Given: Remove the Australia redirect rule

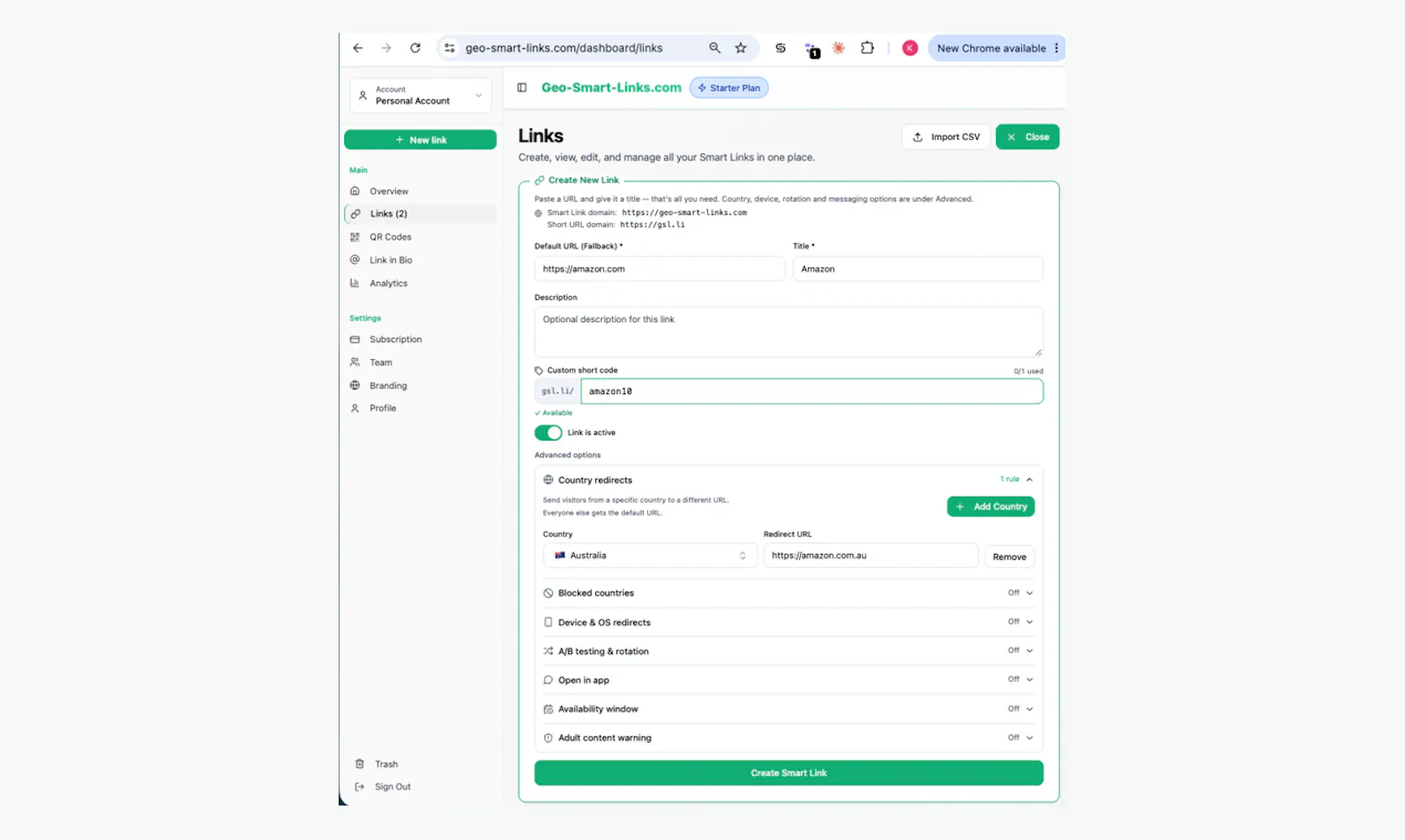Looking at the screenshot, I should tap(1009, 556).
